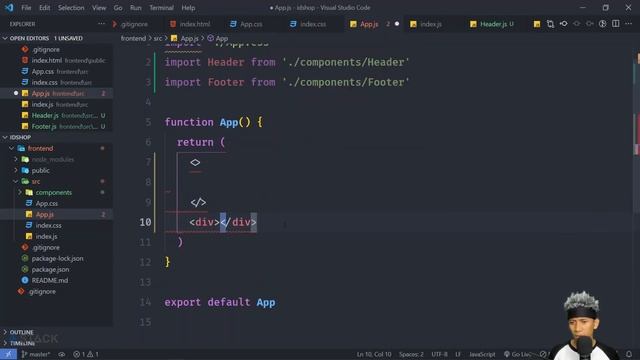
Task: Switch to the index.css editor tab
Action: click(313, 24)
